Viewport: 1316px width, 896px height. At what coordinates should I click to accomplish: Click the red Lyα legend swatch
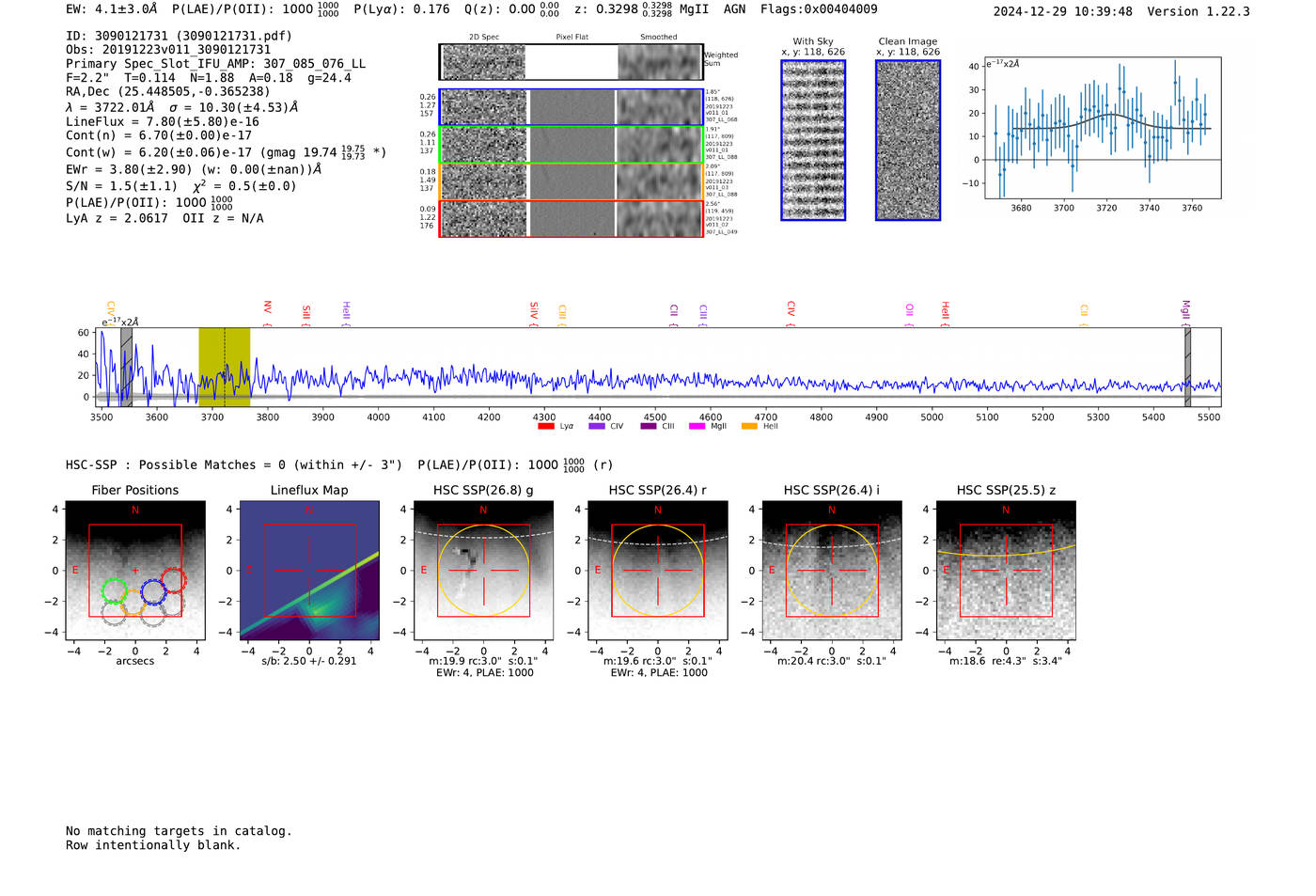[x=545, y=427]
